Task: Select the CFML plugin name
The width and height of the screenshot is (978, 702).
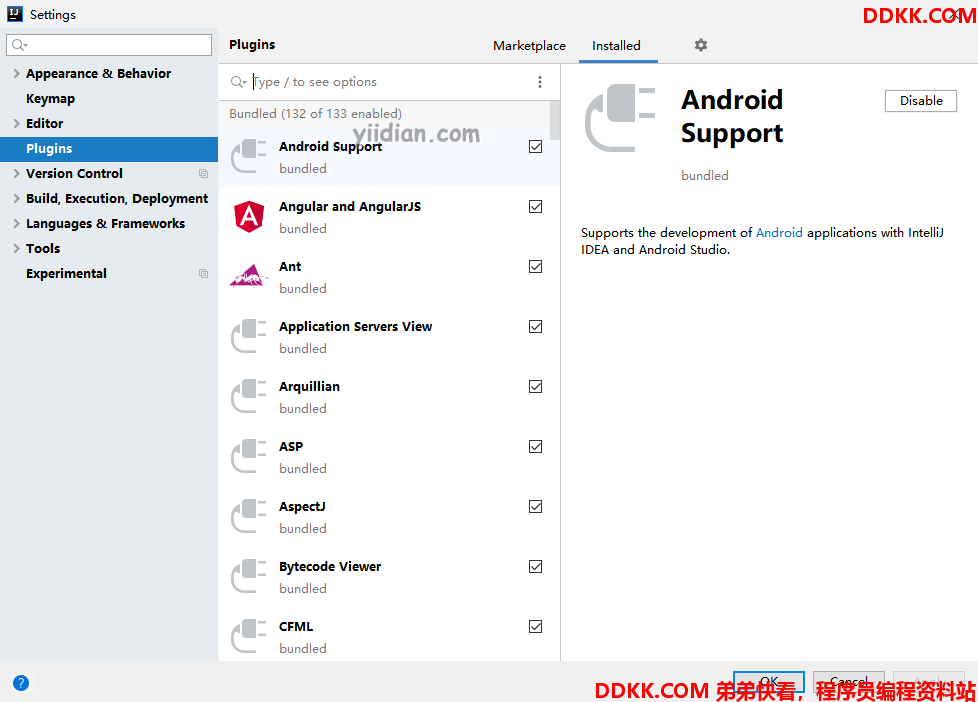Action: (296, 626)
